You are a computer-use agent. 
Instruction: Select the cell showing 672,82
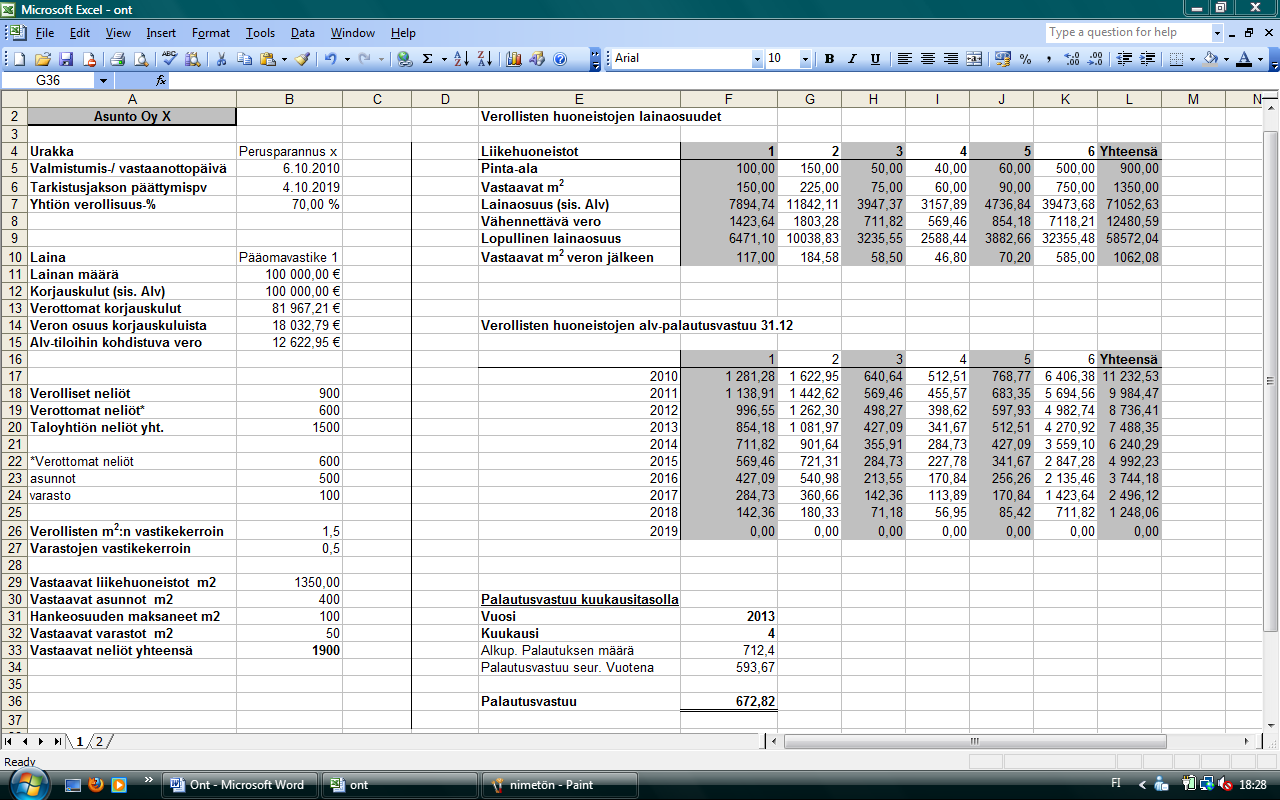coord(728,702)
